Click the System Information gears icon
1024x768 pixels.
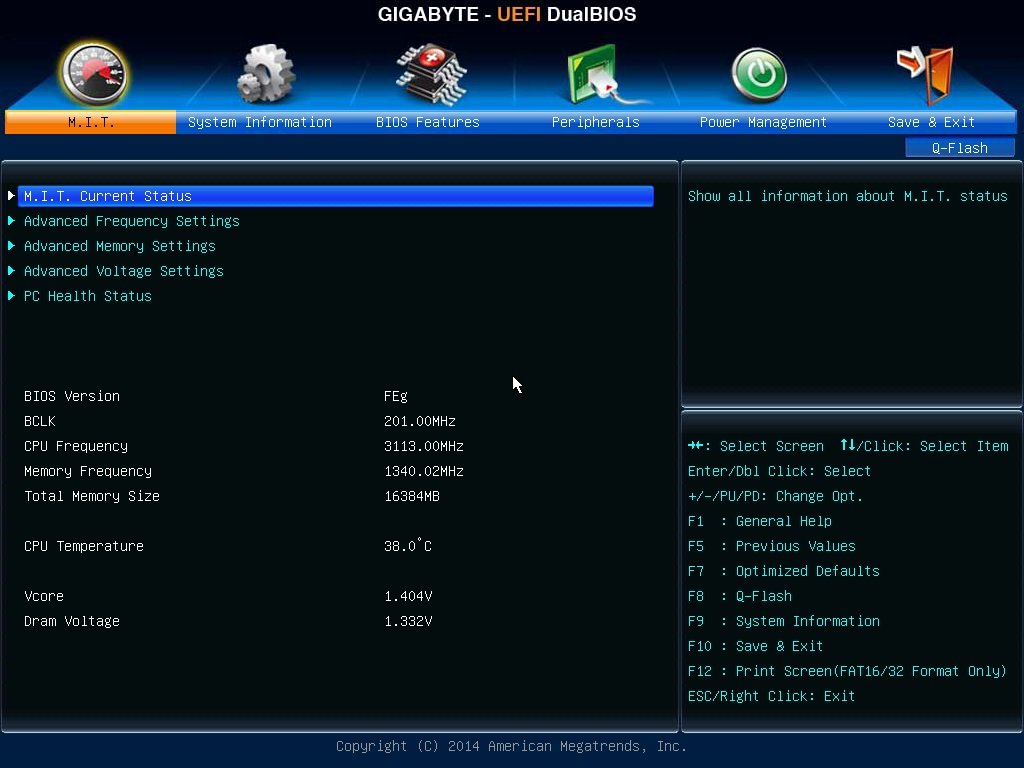pos(264,74)
